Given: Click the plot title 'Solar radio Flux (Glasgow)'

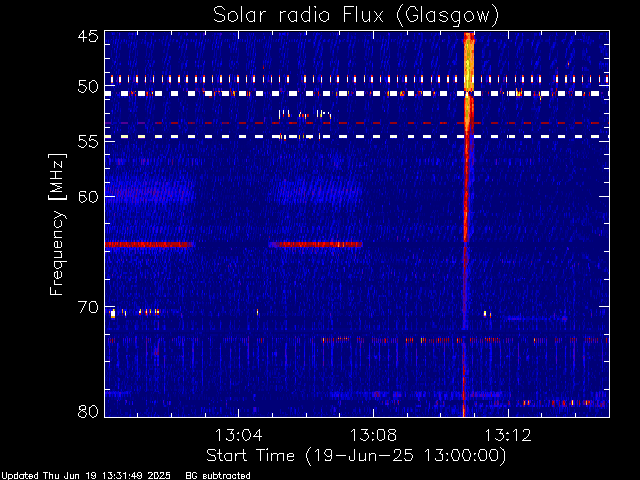Looking at the screenshot, I should click(x=356, y=15).
